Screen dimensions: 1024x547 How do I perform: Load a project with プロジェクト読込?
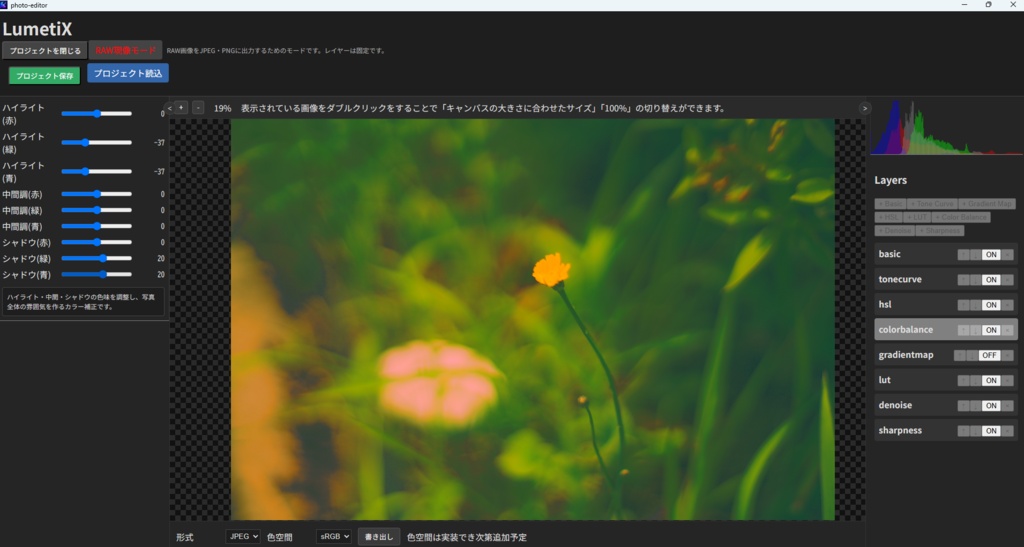[128, 73]
